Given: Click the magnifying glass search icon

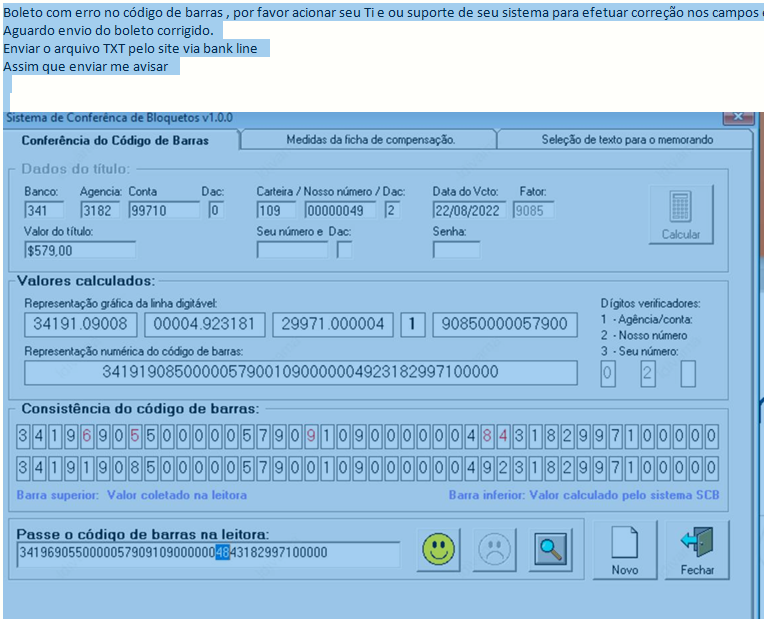Looking at the screenshot, I should click(x=551, y=549).
